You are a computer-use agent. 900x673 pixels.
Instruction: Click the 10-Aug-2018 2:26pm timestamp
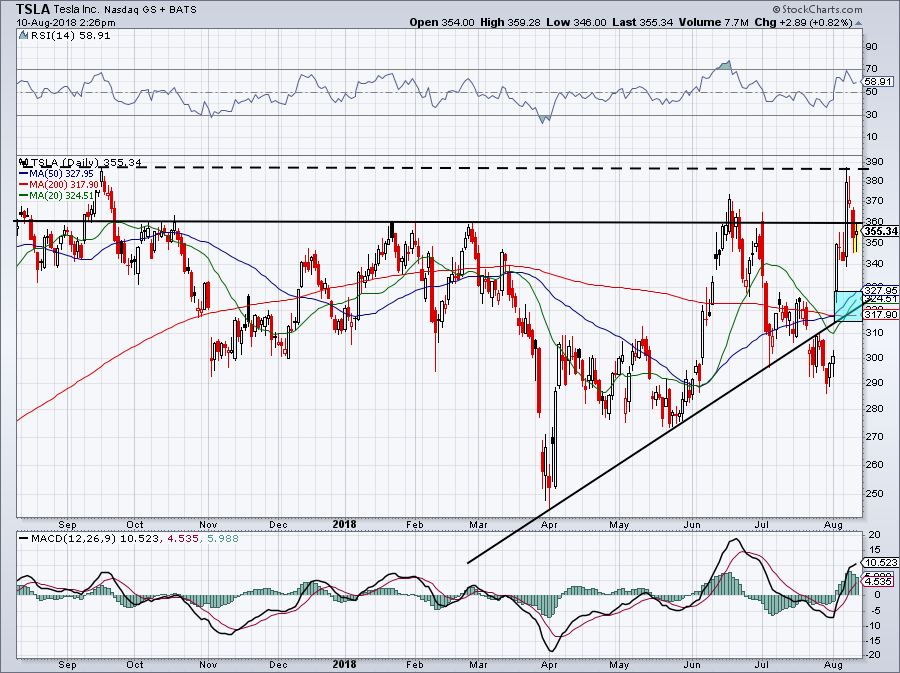(x=65, y=23)
